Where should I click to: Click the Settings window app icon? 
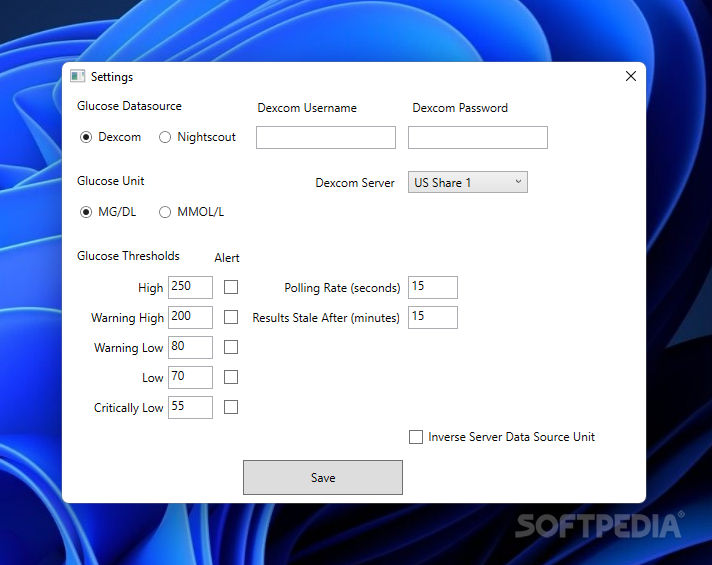tap(78, 76)
